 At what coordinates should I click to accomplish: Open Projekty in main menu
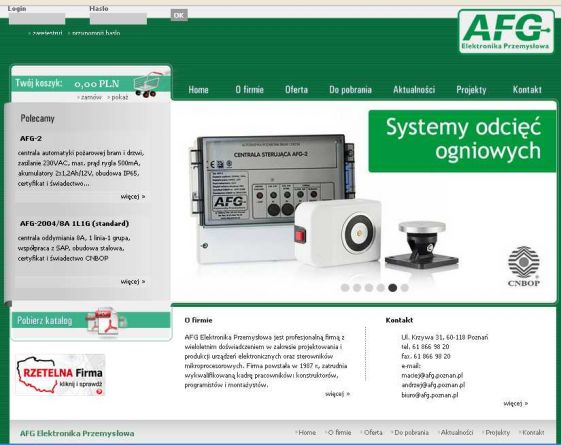[x=471, y=89]
